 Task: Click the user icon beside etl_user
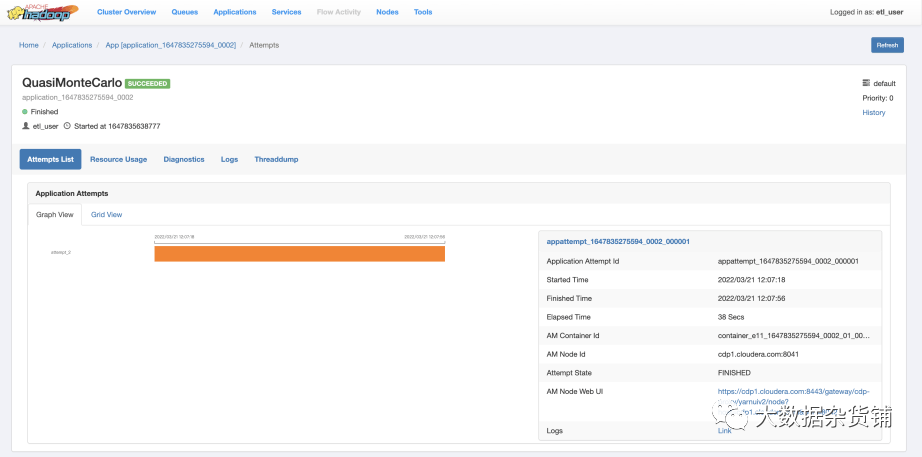(25, 126)
